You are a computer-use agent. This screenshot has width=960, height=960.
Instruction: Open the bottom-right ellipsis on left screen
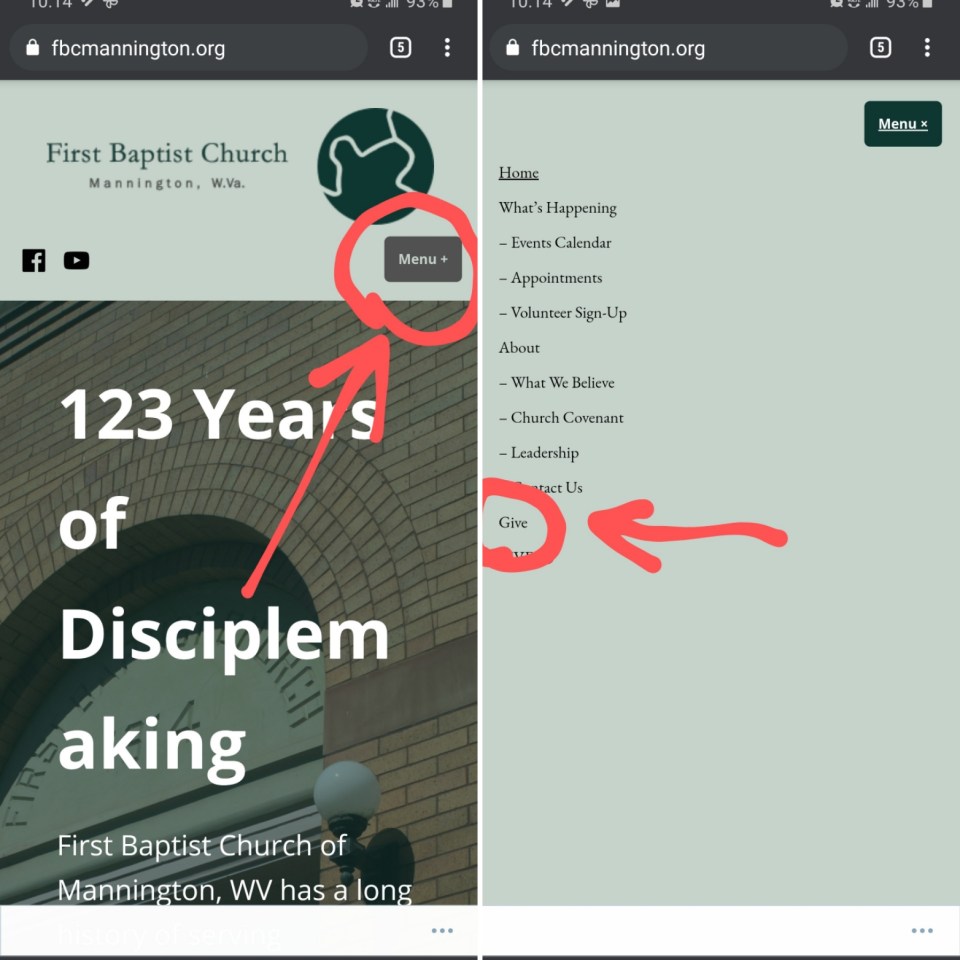[x=442, y=931]
